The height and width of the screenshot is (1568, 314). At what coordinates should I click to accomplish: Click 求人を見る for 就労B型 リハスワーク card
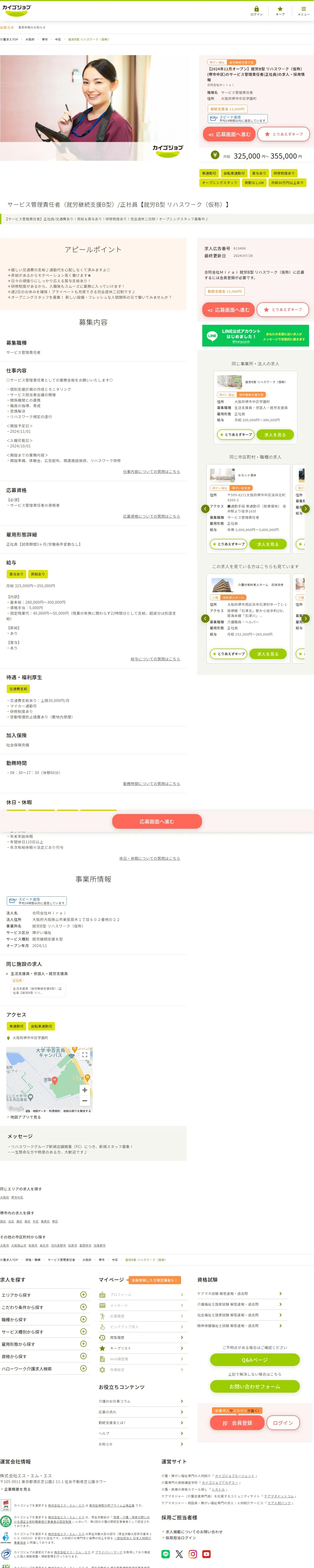click(x=275, y=435)
